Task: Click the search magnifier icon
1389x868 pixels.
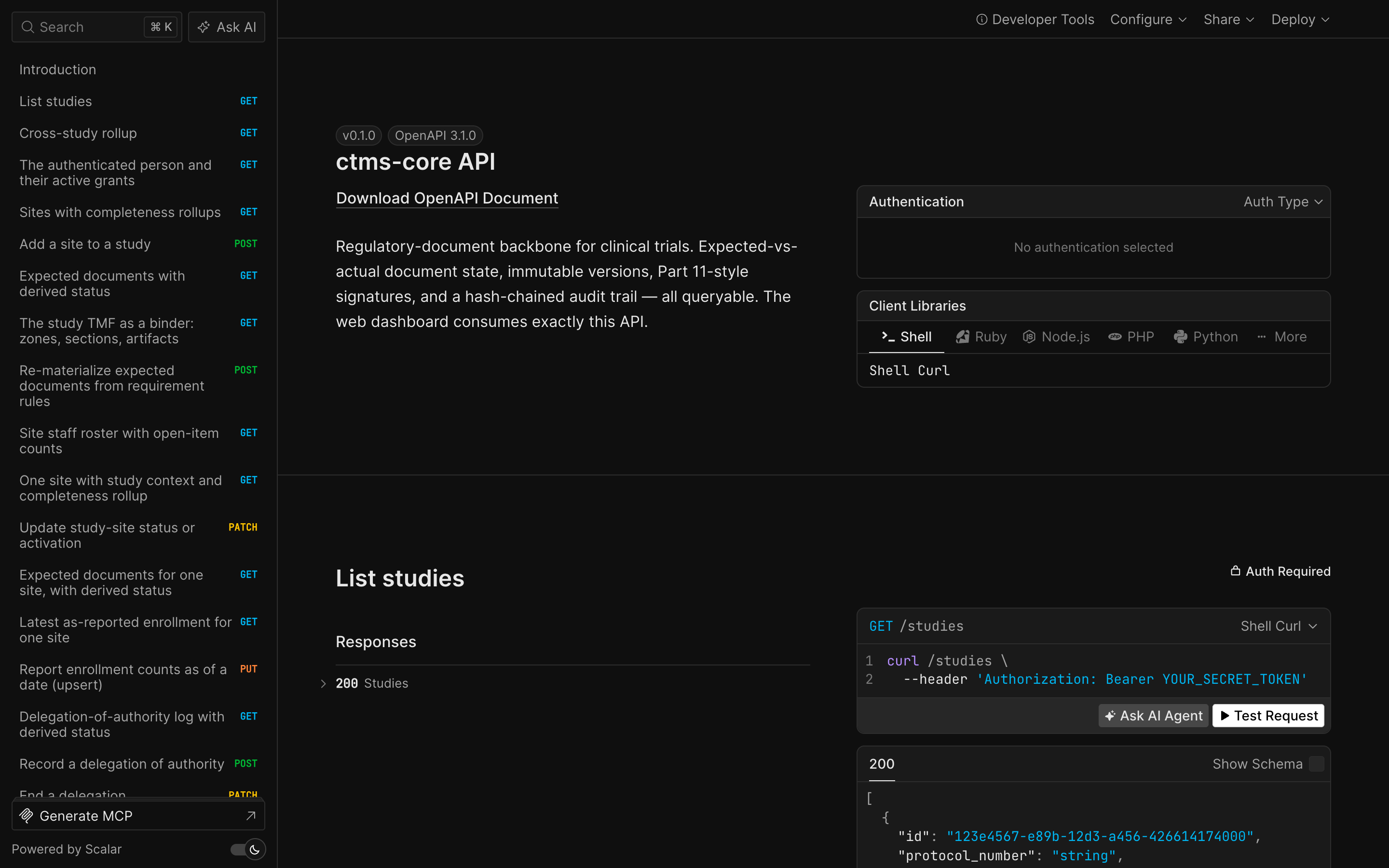Action: point(27,27)
